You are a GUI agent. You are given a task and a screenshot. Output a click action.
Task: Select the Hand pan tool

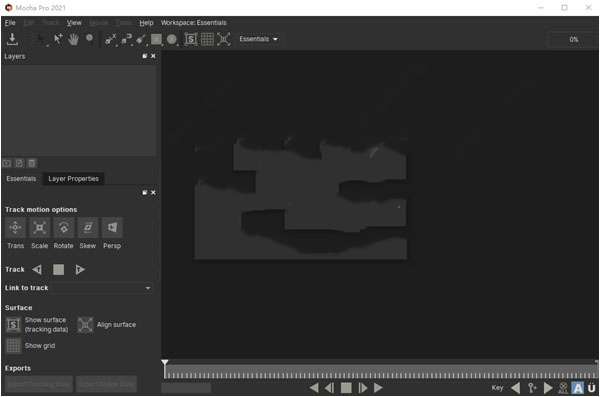(x=73, y=39)
